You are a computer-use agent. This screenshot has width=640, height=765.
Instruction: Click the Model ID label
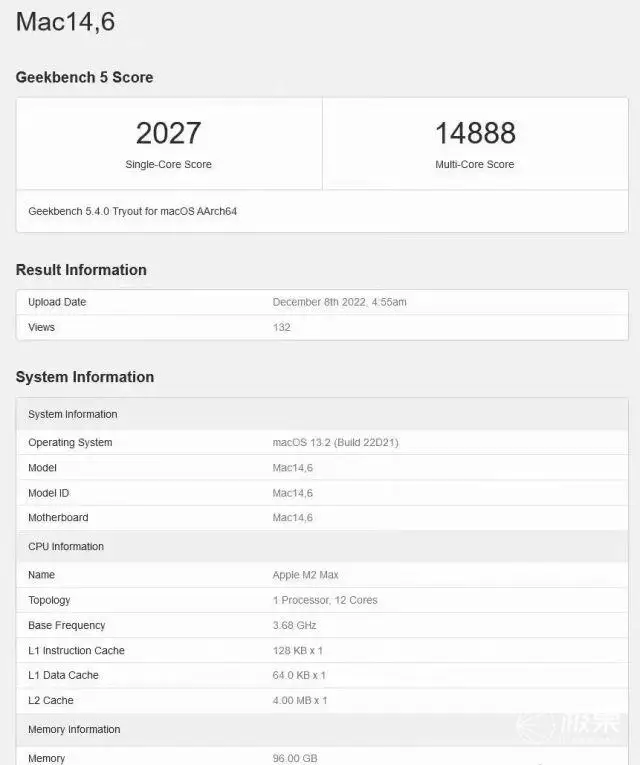(x=49, y=493)
